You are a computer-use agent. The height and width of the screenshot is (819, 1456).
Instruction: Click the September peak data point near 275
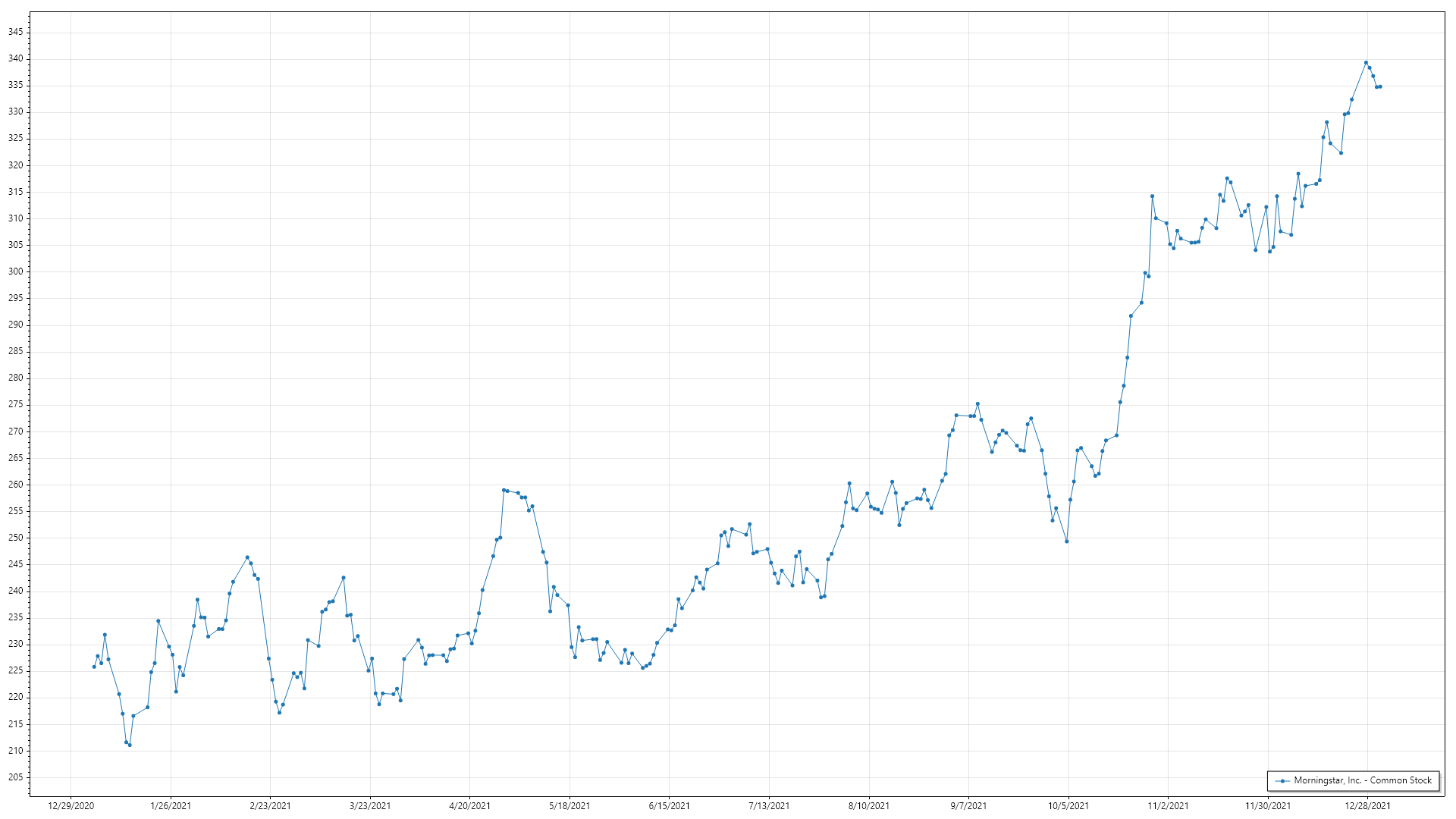977,404
